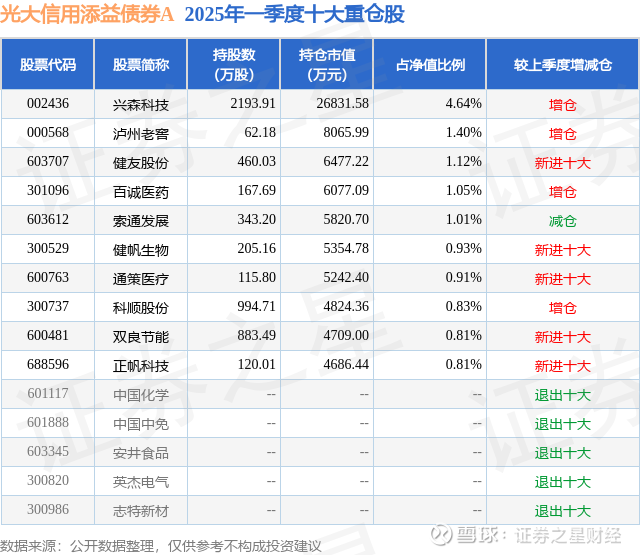The width and height of the screenshot is (640, 555).
Task: Select stock name 英杰电气
Action: [x=141, y=482]
